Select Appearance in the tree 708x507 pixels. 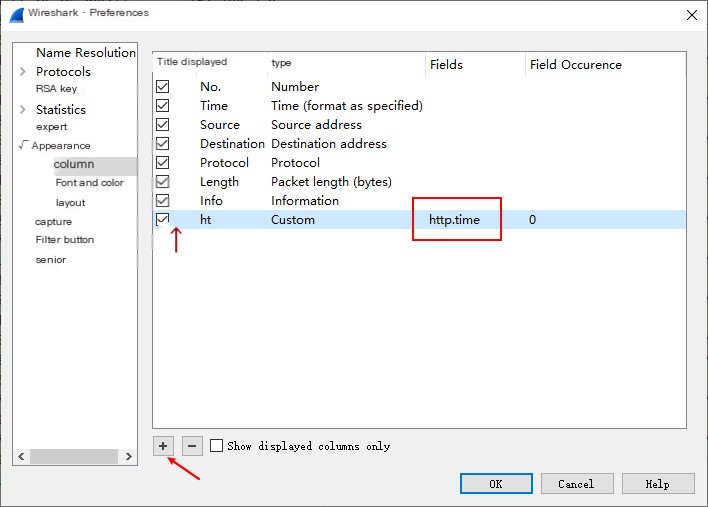61,145
